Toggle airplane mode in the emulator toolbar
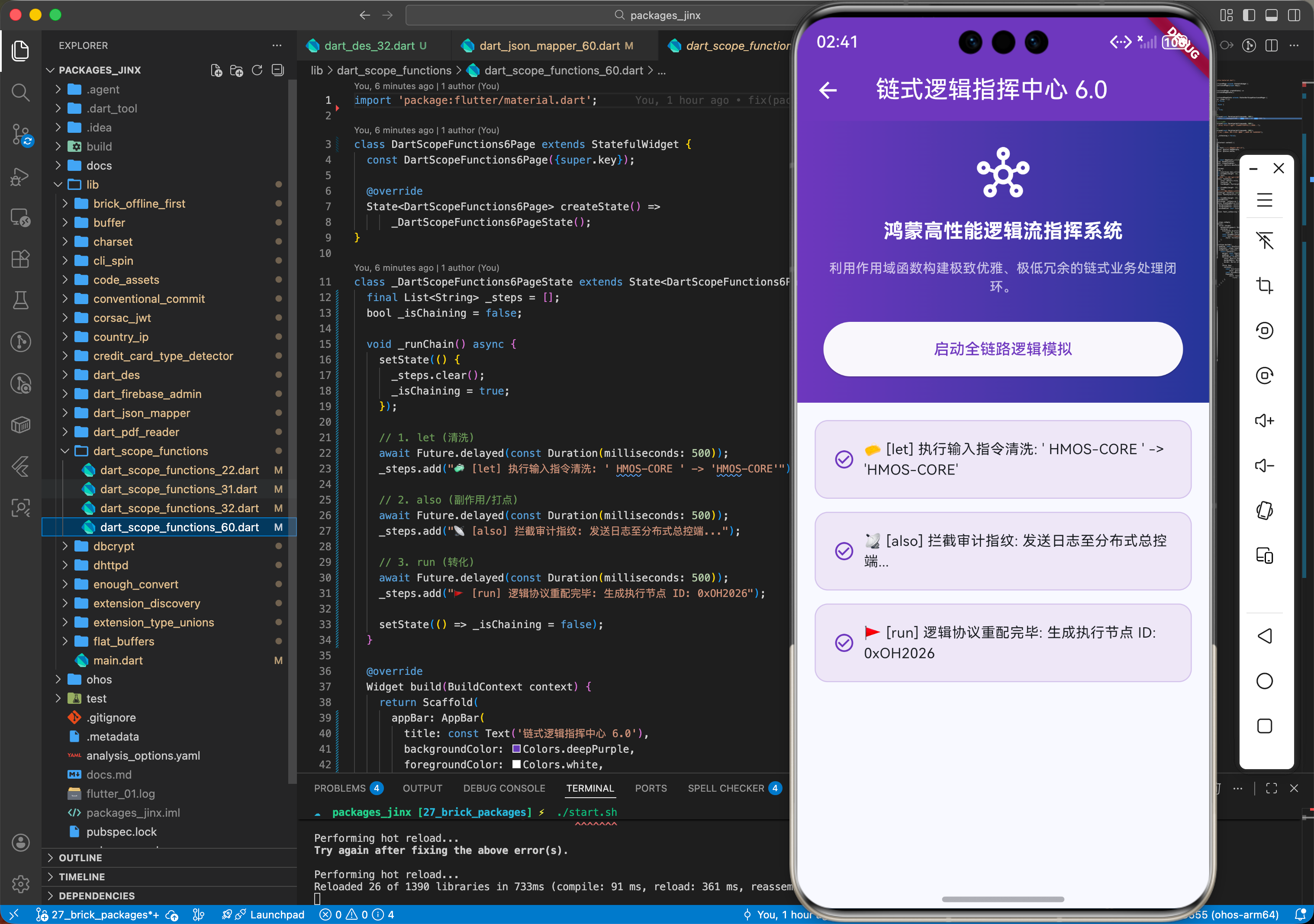The width and height of the screenshot is (1314, 924). (1266, 240)
